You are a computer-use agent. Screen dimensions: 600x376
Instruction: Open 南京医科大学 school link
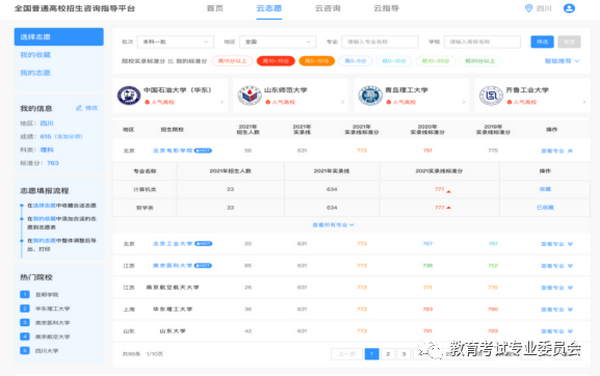[173, 265]
